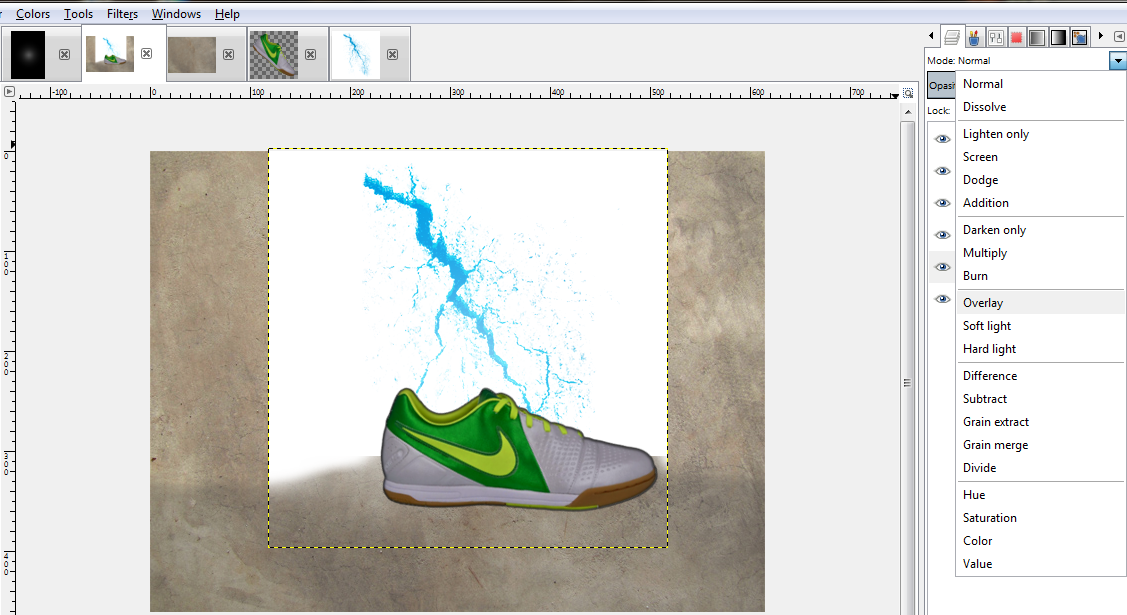This screenshot has height=615, width=1127.
Task: Open the blue paths-icon dock tab
Action: coord(1080,37)
